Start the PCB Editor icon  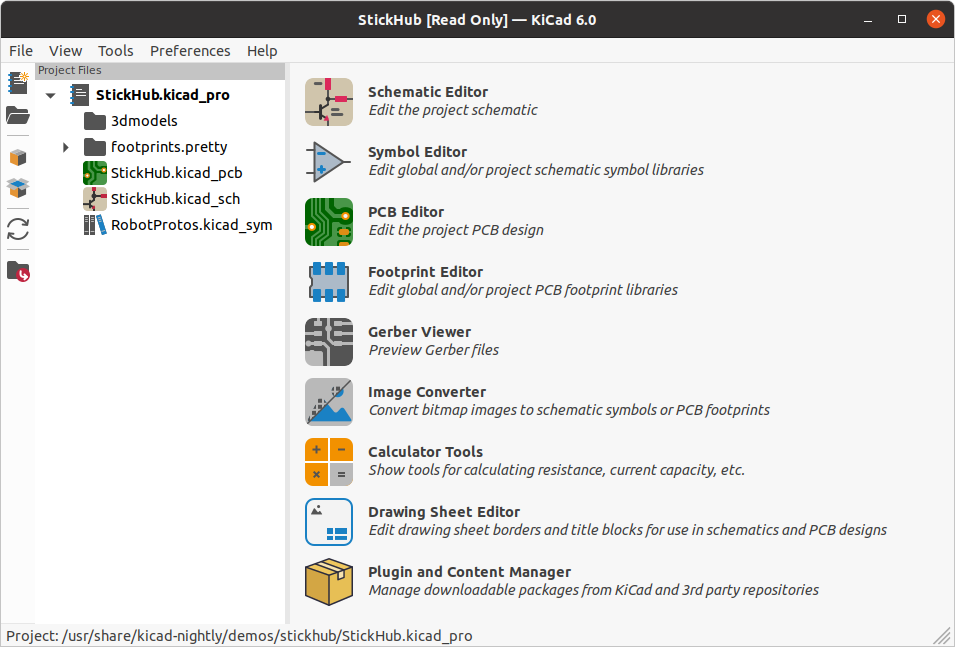[x=329, y=222]
